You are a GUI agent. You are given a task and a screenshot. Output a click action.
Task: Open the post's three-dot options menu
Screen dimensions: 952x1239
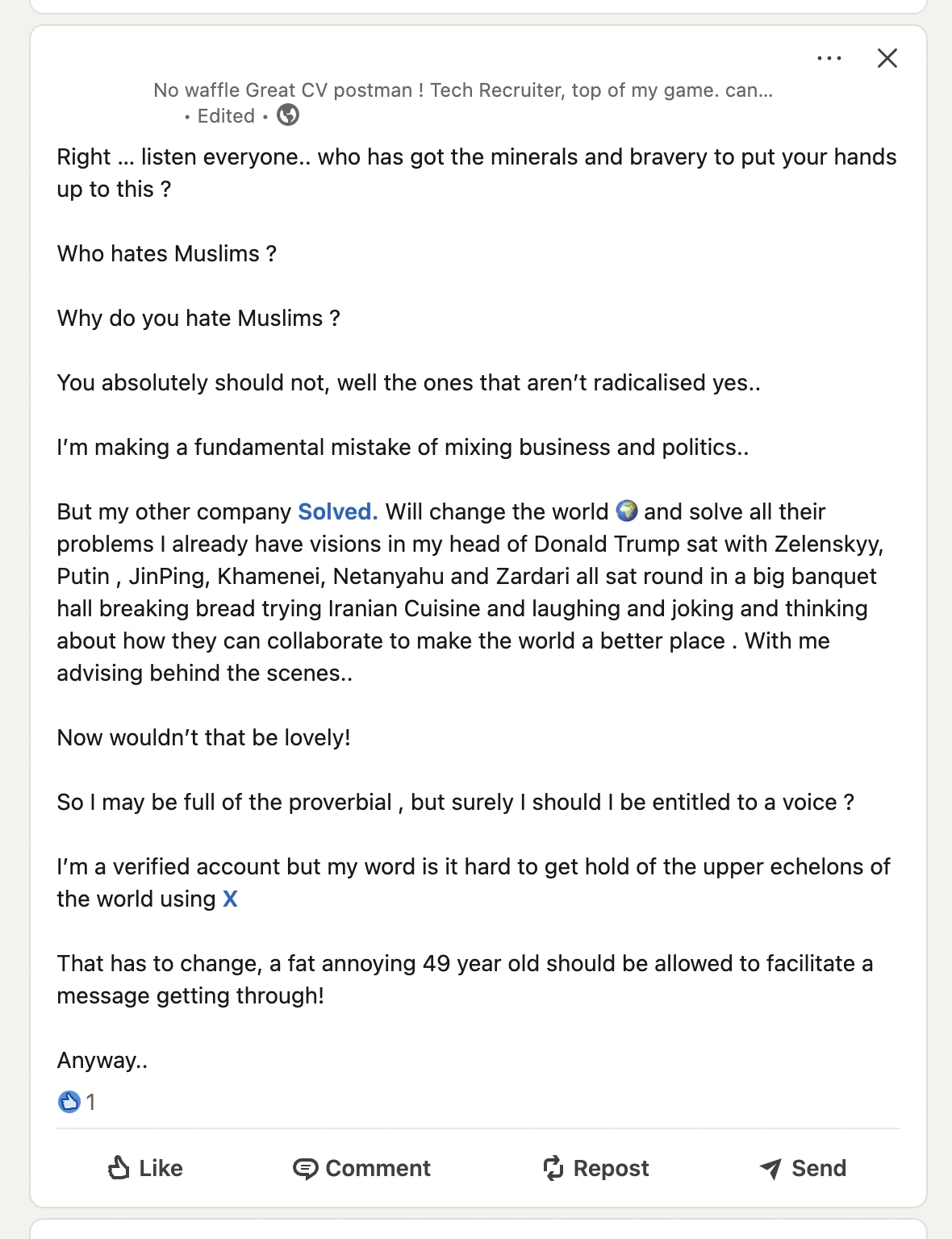point(829,58)
